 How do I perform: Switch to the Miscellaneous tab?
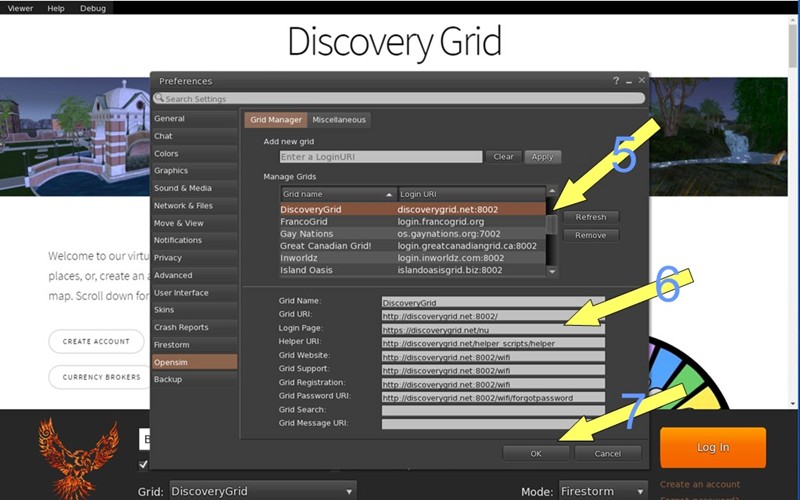pos(339,120)
